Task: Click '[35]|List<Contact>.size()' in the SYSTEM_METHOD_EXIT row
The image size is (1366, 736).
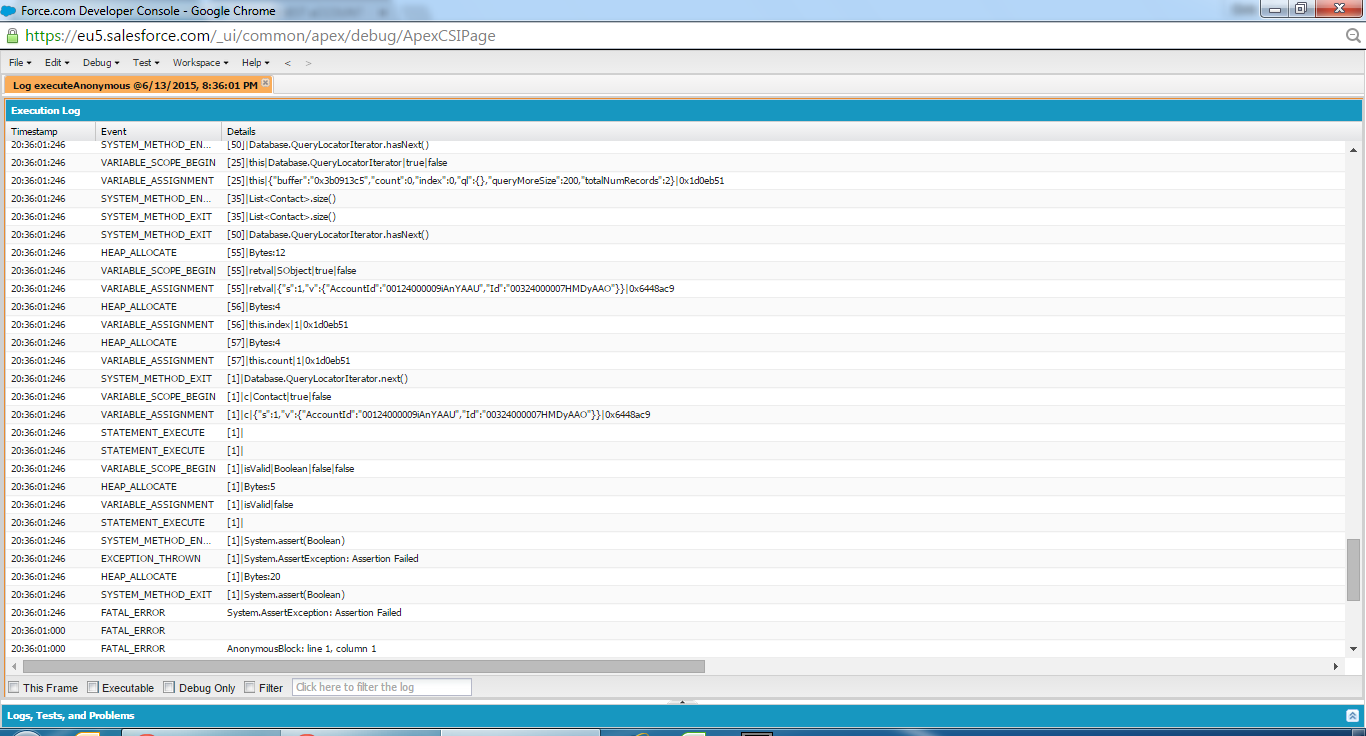Action: pos(282,216)
